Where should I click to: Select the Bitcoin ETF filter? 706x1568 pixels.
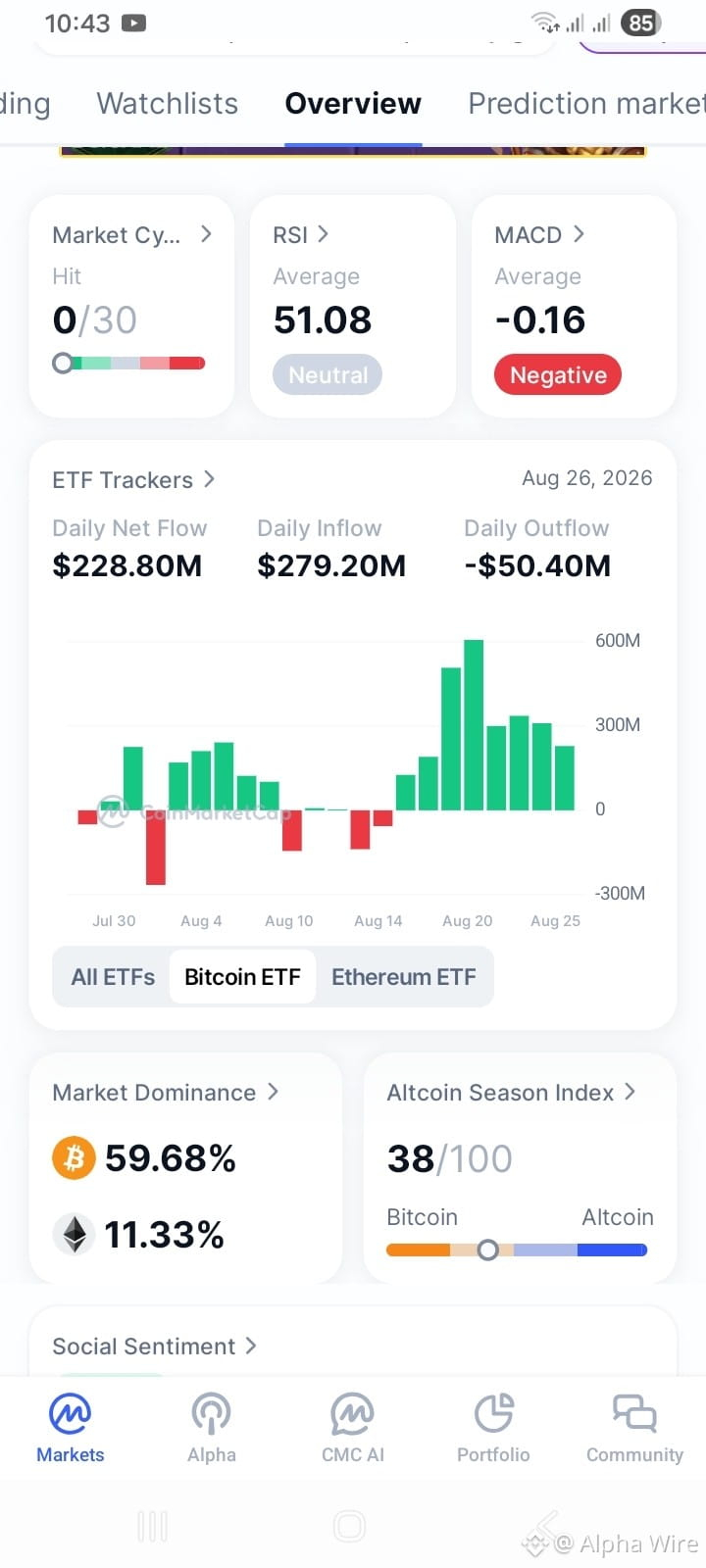242,977
